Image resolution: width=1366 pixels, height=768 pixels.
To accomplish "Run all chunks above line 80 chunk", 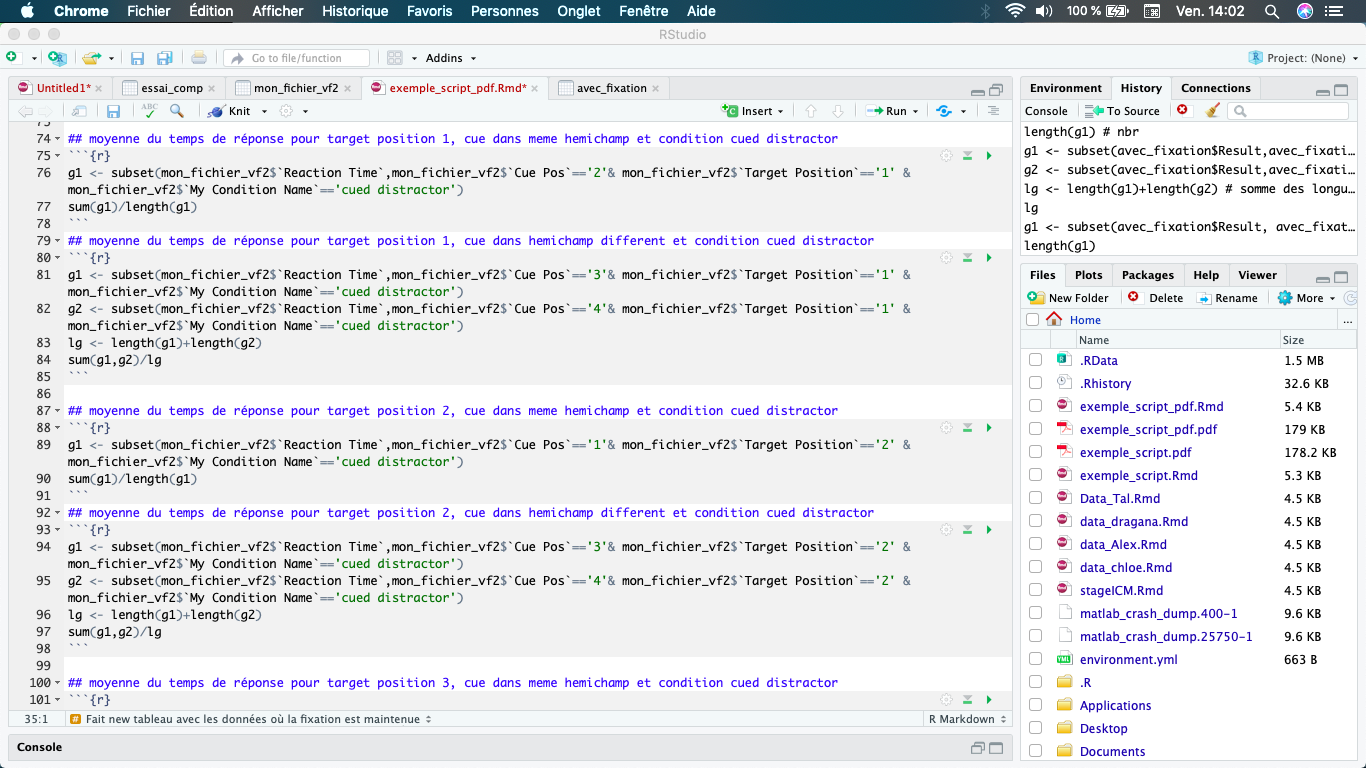I will click(968, 258).
